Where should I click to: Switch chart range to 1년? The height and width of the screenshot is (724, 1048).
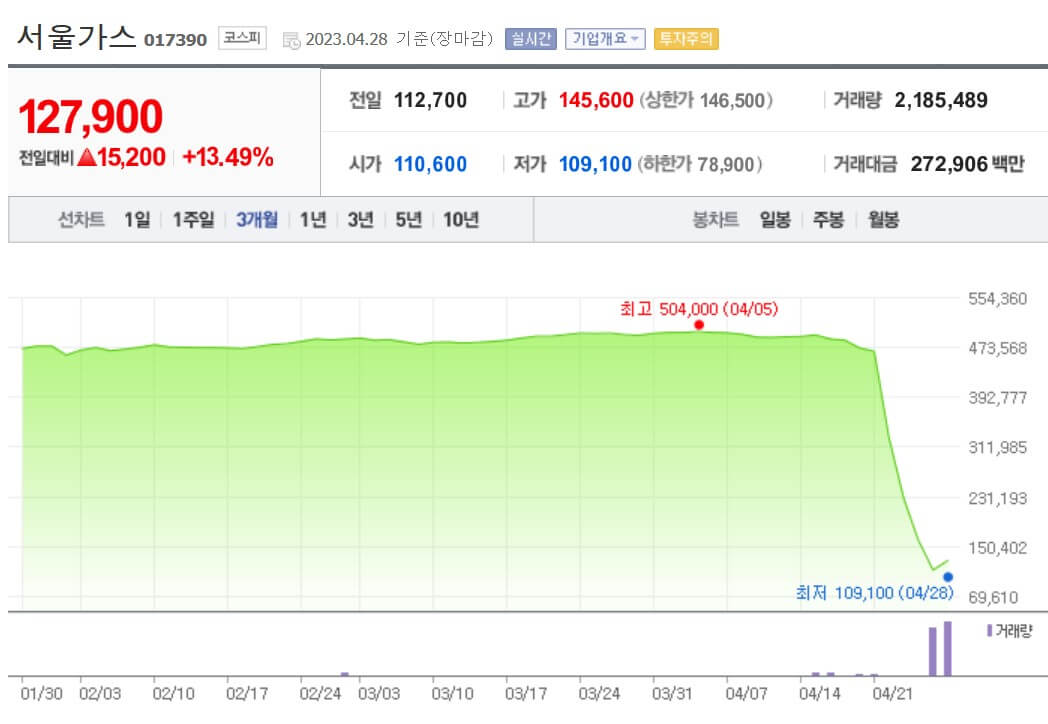pyautogui.click(x=313, y=219)
